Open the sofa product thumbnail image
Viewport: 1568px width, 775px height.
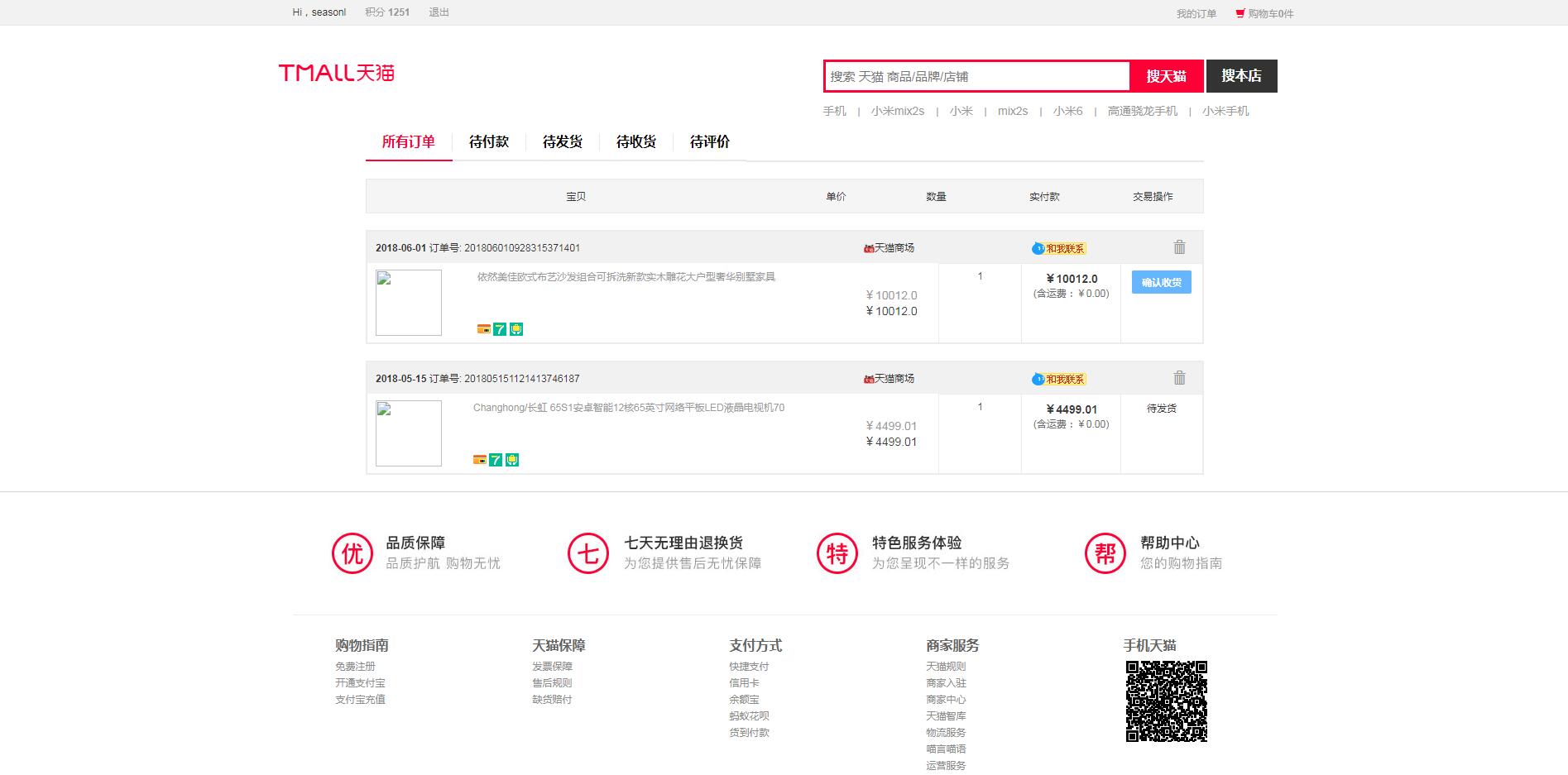tap(409, 303)
